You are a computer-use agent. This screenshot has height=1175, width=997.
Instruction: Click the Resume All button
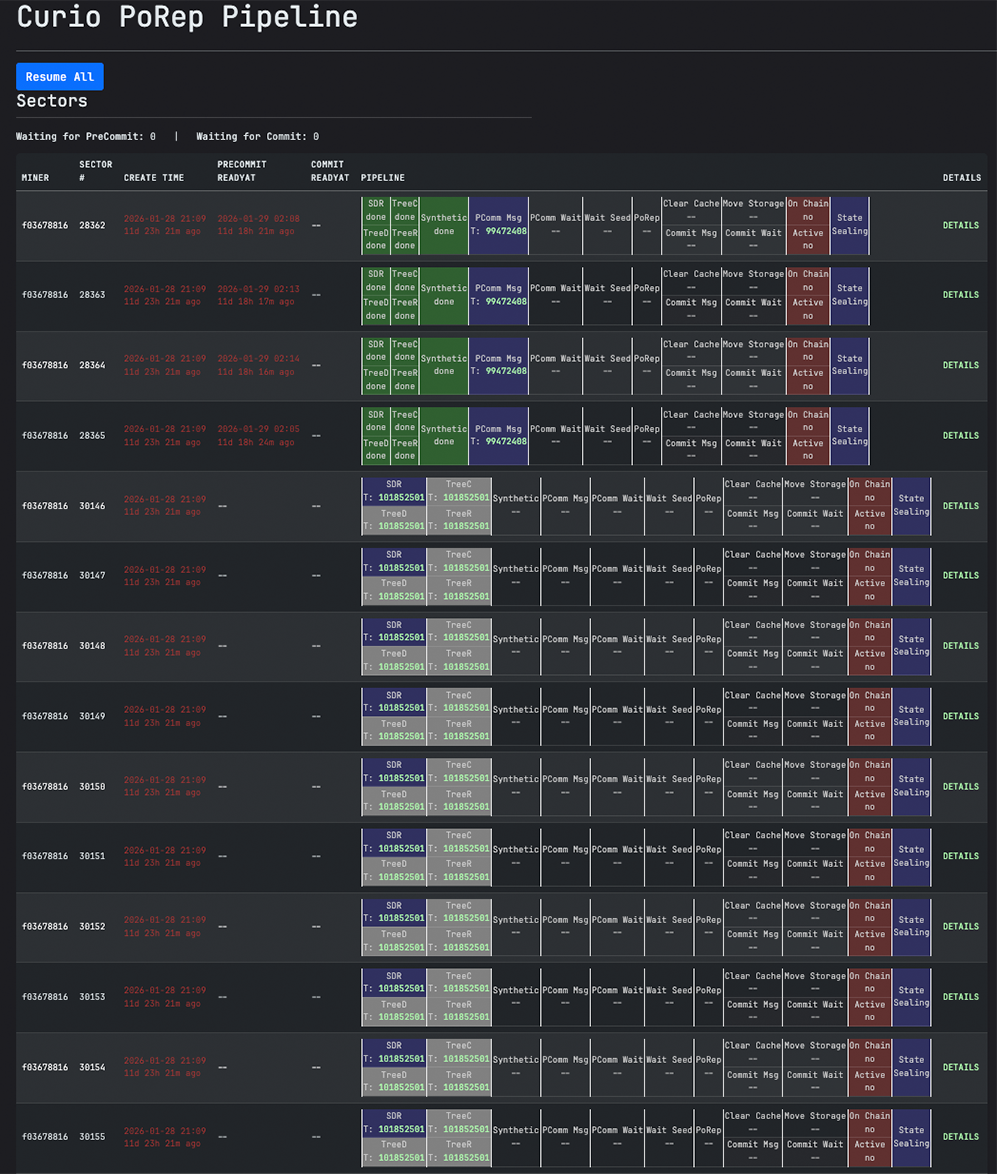(x=59, y=77)
